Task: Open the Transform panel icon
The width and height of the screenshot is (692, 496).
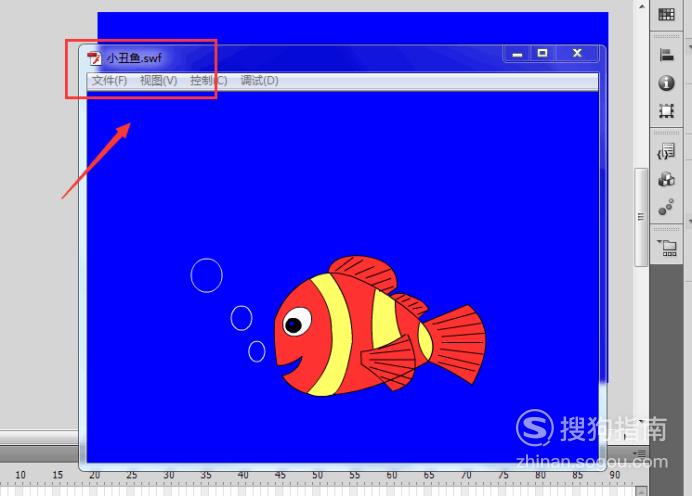Action: click(x=666, y=110)
